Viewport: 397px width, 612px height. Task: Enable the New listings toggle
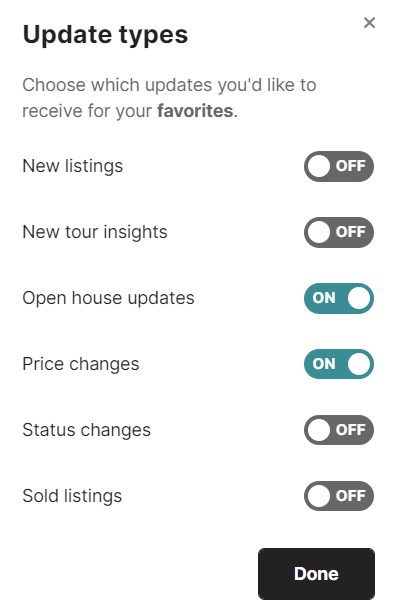[x=338, y=166]
